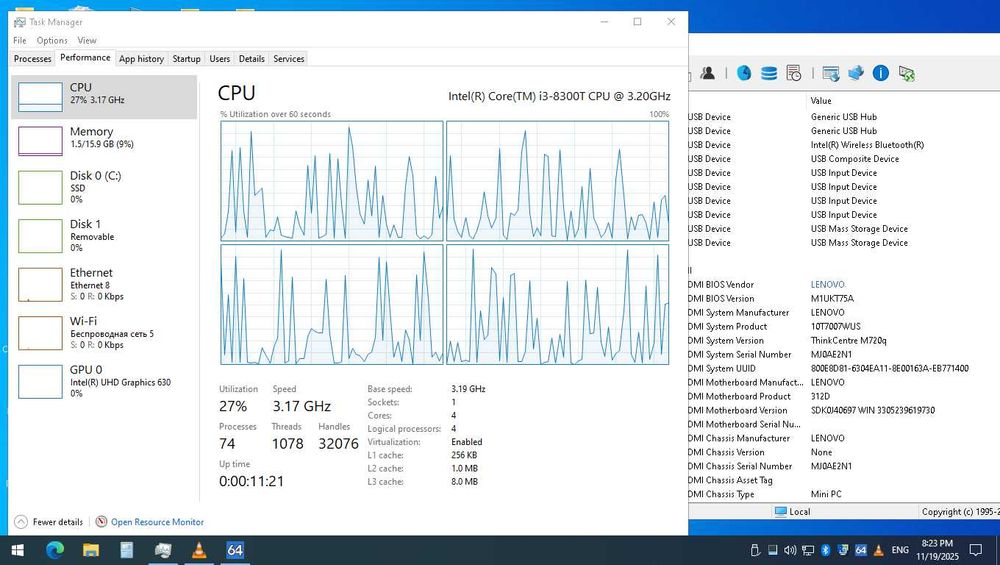Select the Intel(R) Wireless Bluetooth(R) USB row
Viewport: 1000px width, 565px height.
coord(844,145)
